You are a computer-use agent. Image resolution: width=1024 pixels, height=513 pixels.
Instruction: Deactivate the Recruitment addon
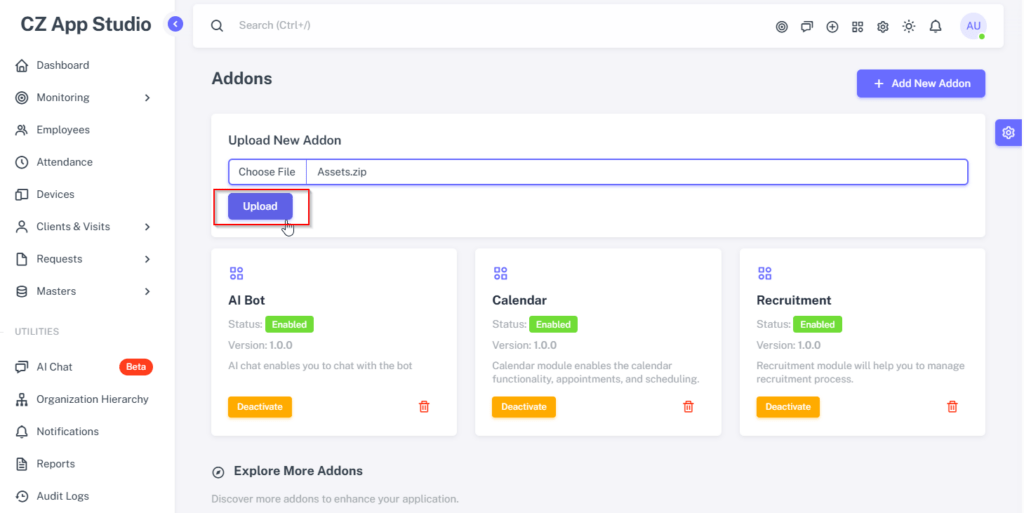tap(788, 407)
